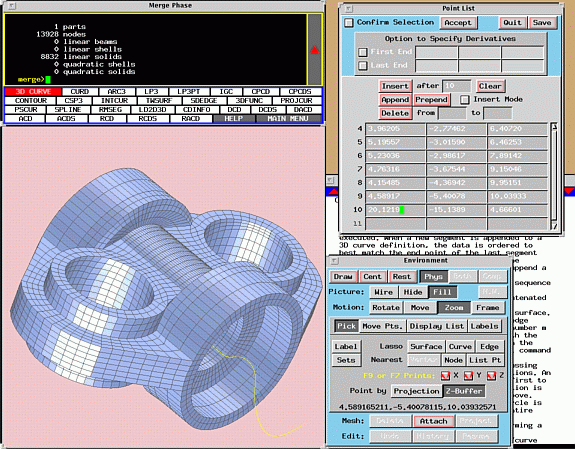Switch picture mode to Wire
The image size is (575, 449).
point(383,292)
